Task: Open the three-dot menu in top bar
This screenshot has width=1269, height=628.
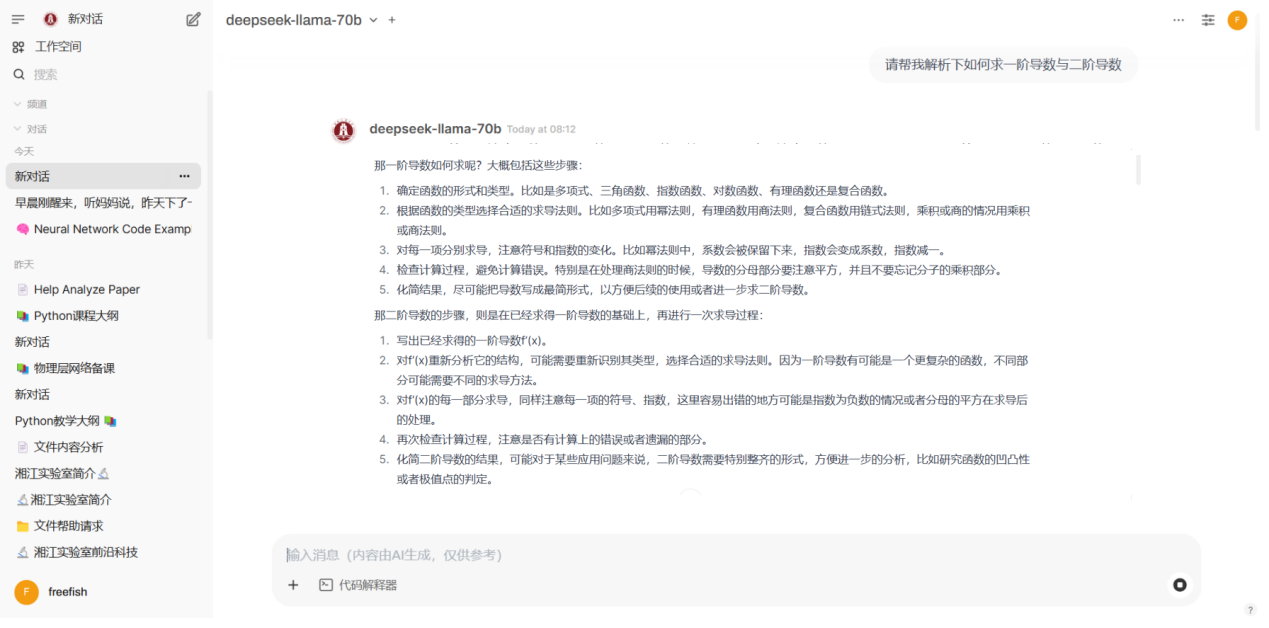Action: pyautogui.click(x=1179, y=20)
